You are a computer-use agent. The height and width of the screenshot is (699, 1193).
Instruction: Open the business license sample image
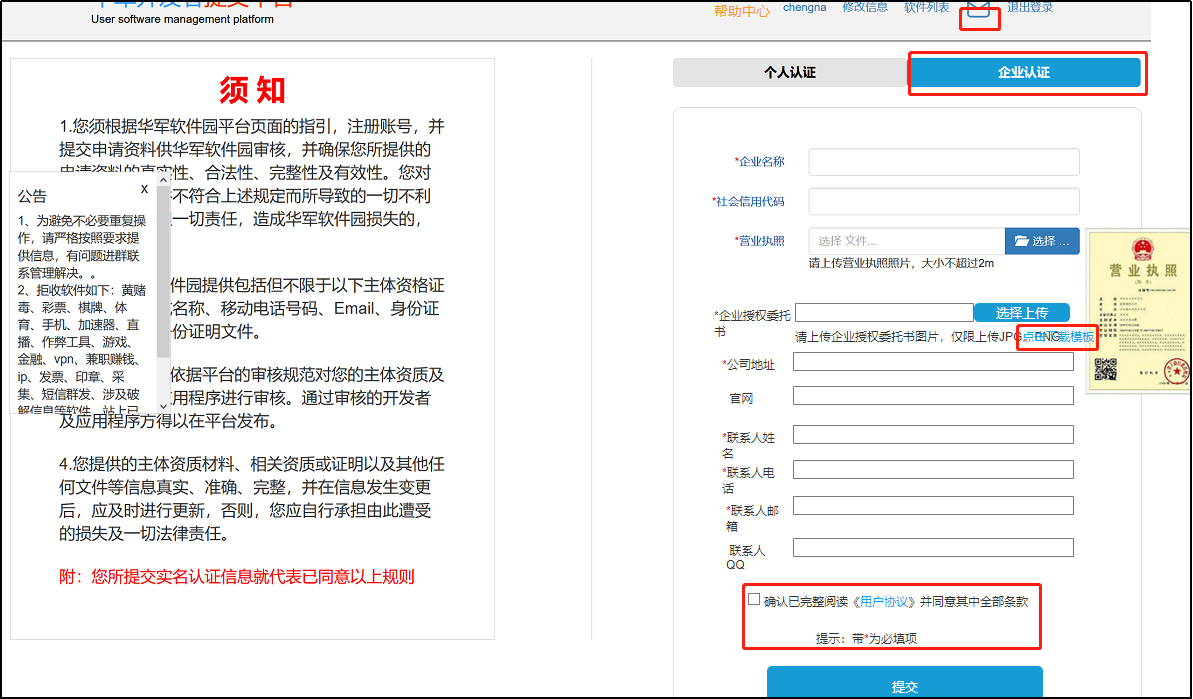[1139, 311]
